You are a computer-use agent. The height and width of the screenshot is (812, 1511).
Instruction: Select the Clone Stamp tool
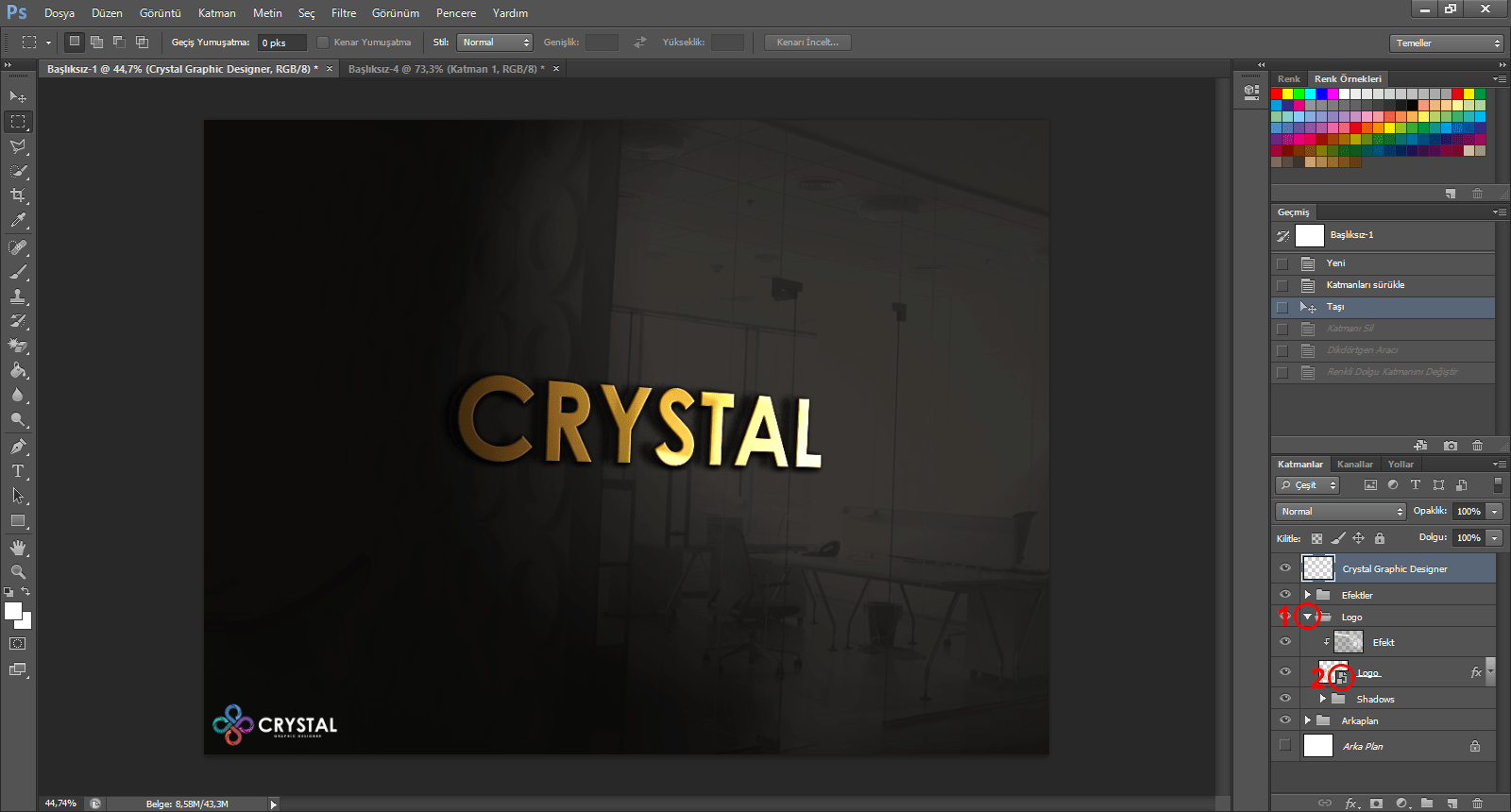pos(18,296)
